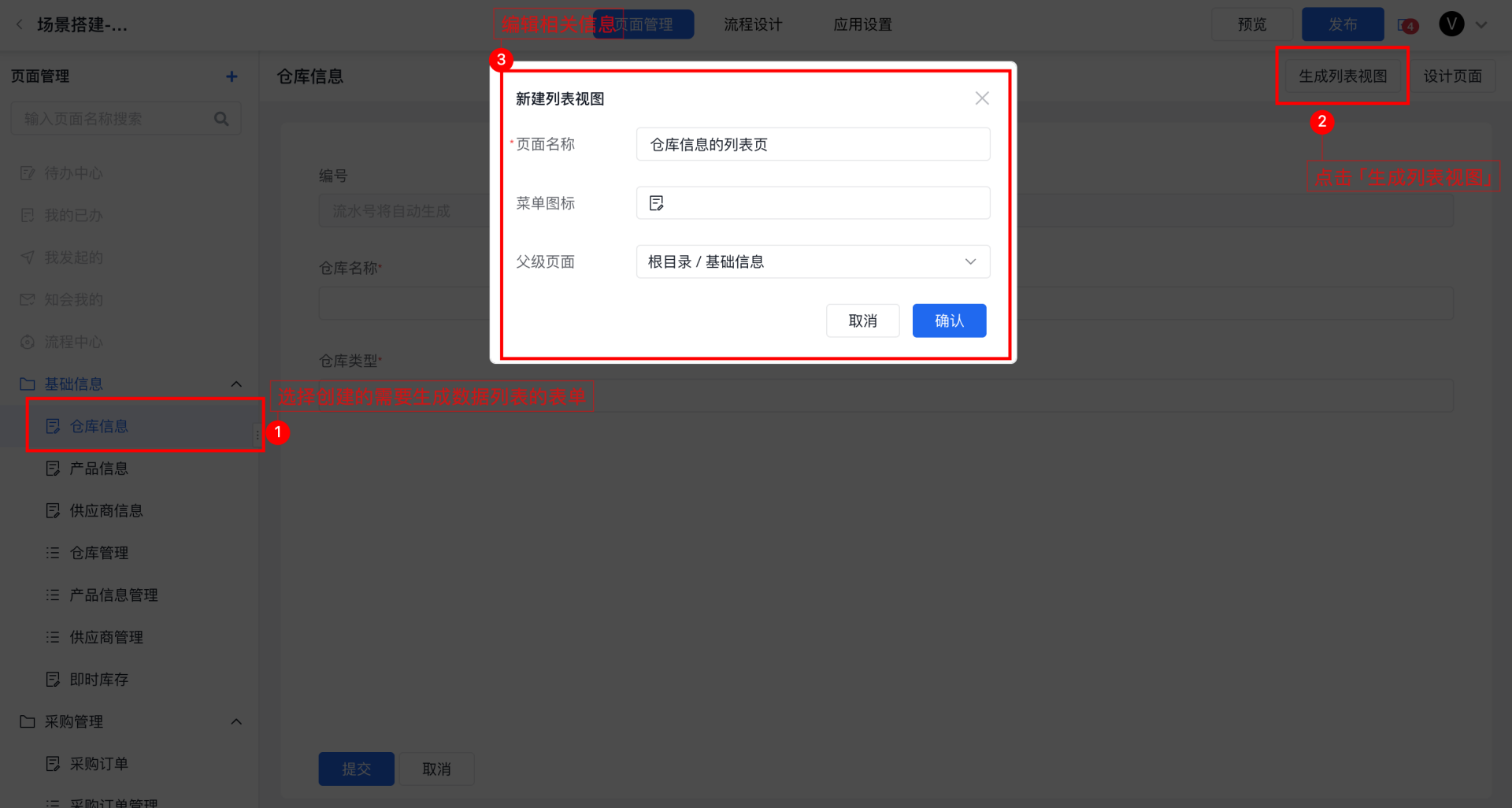
Task: Click the plus icon to add a page
Action: click(x=232, y=76)
